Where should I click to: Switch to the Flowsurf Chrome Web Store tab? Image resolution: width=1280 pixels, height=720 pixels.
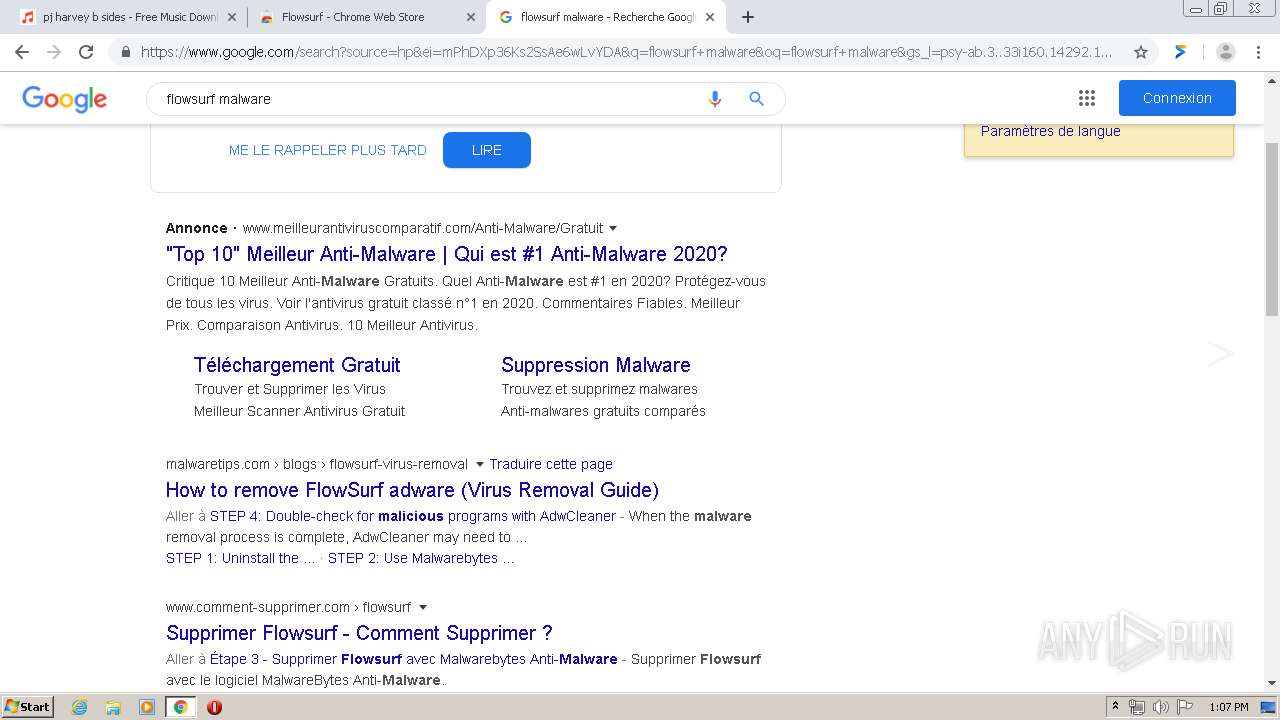coord(365,17)
